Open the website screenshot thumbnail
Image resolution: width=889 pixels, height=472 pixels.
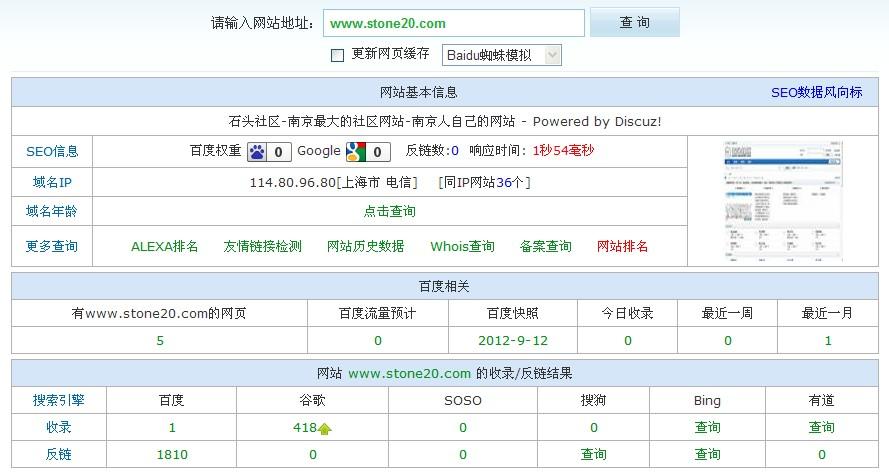pos(783,201)
